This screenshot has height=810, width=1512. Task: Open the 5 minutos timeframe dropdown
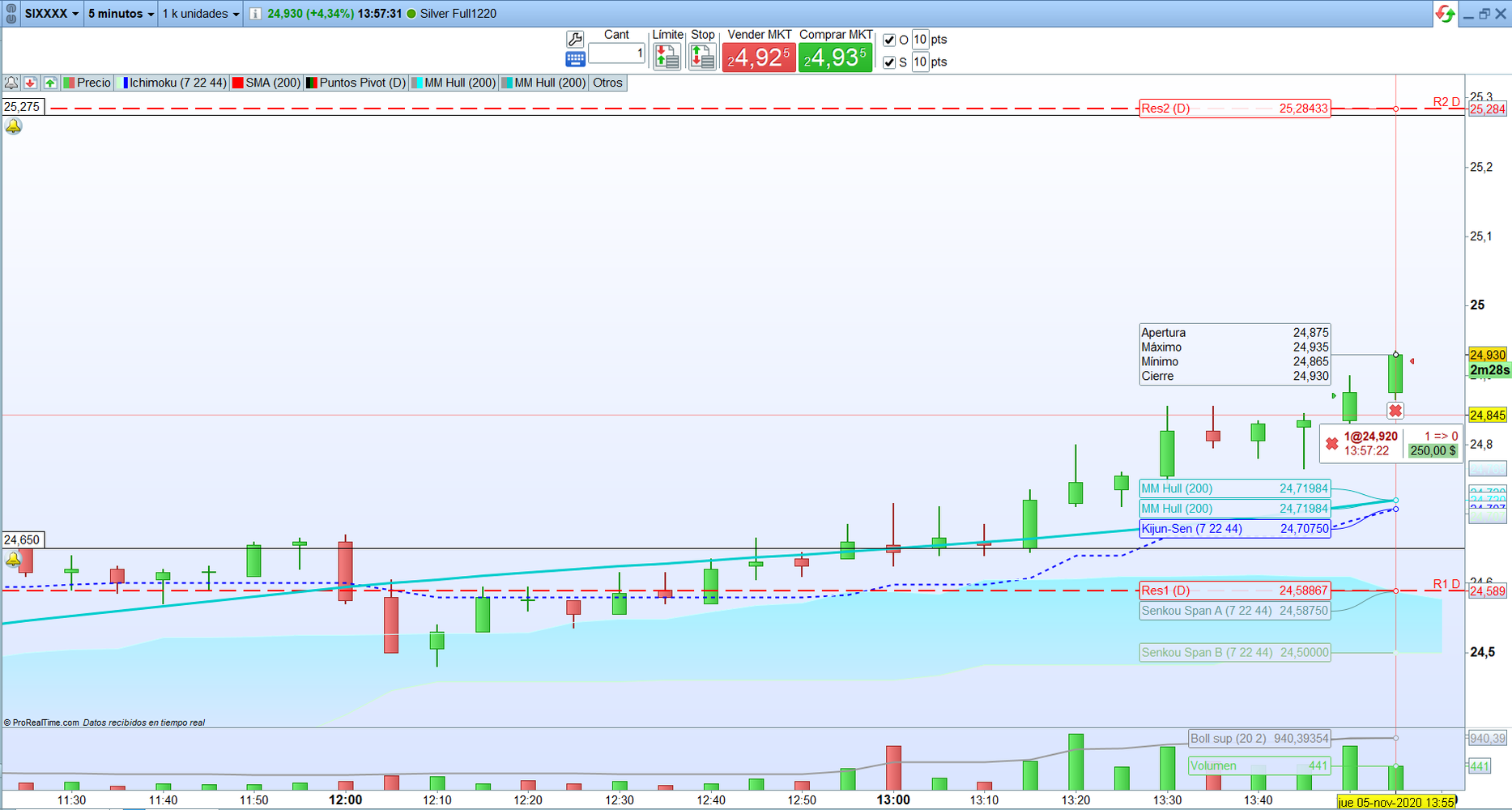[121, 14]
